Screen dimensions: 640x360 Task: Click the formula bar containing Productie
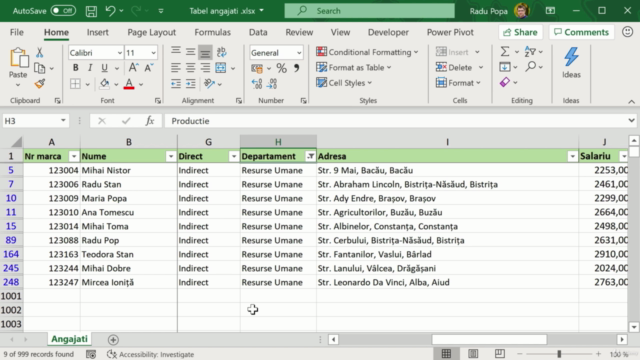[396, 121]
